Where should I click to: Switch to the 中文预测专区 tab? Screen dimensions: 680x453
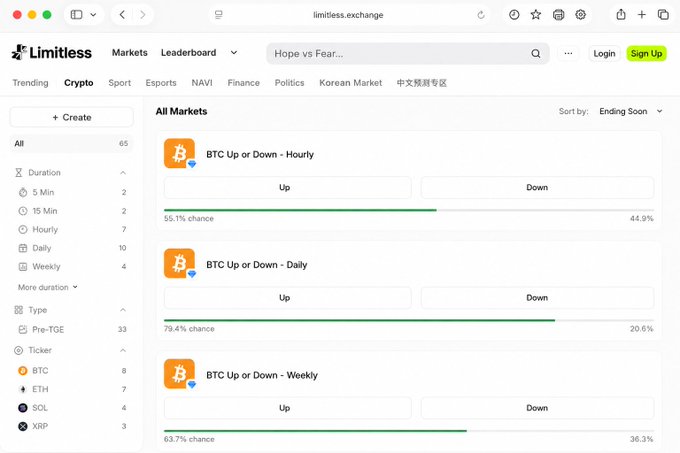(x=422, y=83)
